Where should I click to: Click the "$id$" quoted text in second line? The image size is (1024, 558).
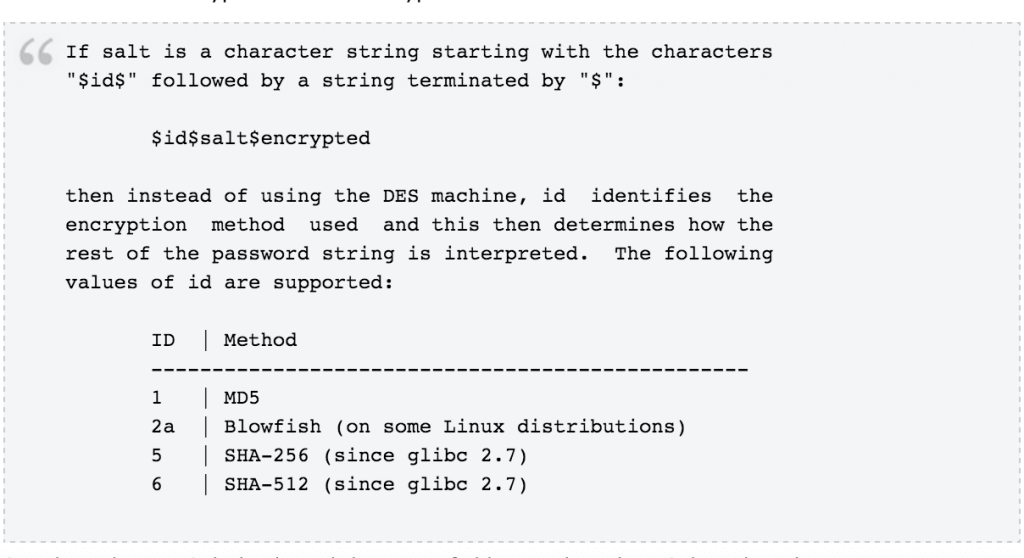(101, 81)
